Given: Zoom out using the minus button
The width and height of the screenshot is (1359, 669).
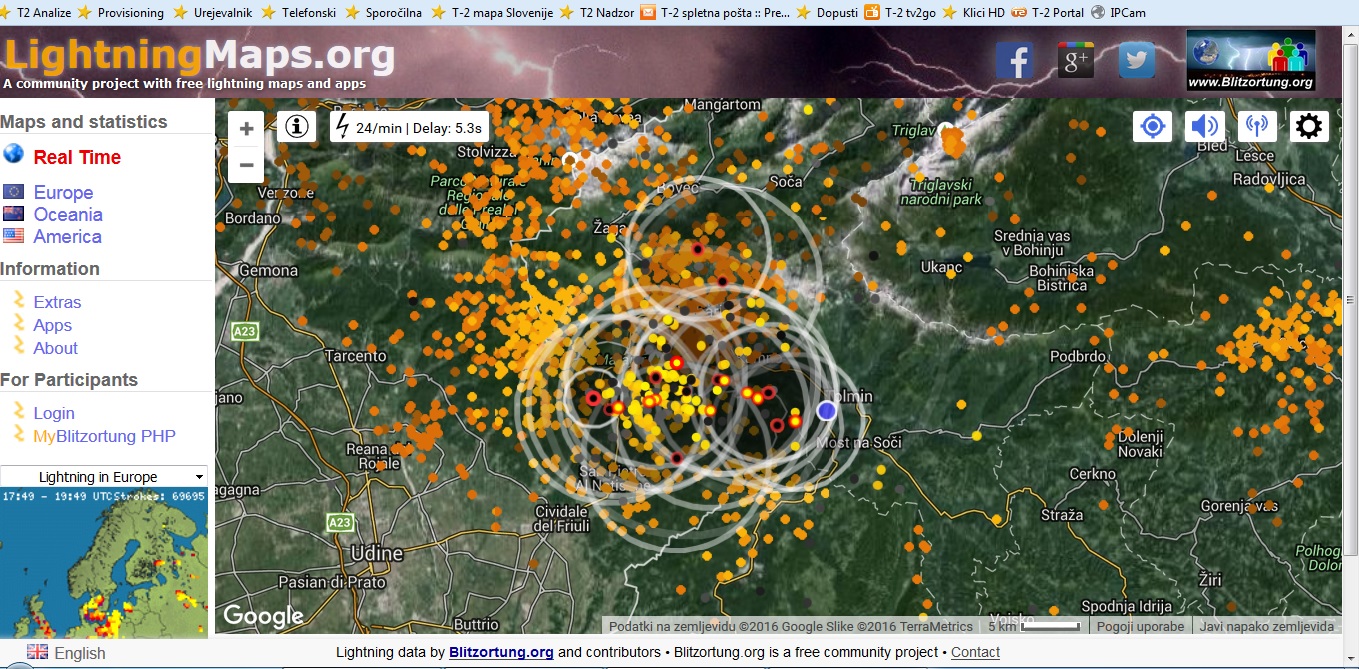Looking at the screenshot, I should click(246, 165).
